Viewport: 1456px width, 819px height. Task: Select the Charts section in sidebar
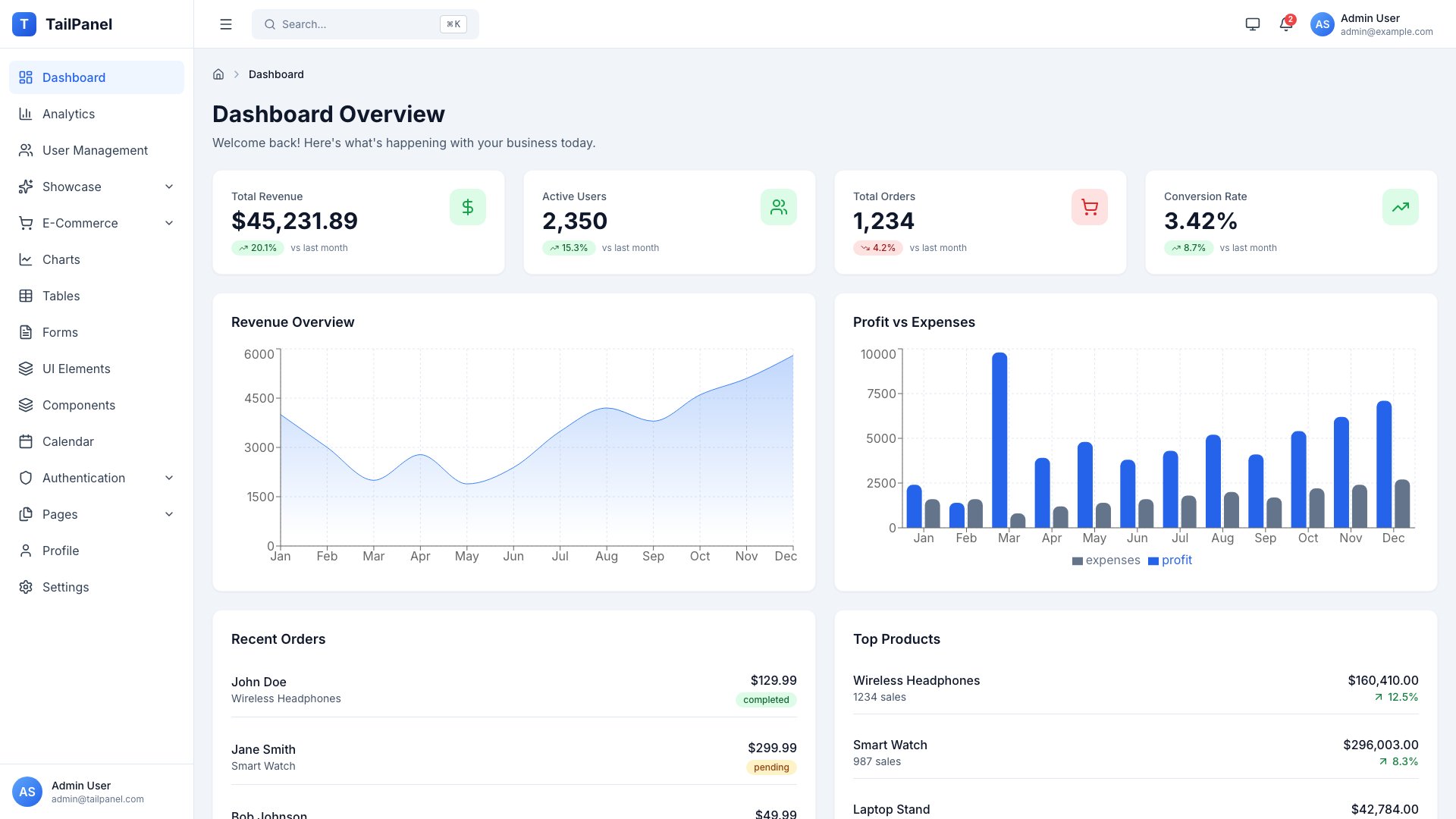[61, 259]
